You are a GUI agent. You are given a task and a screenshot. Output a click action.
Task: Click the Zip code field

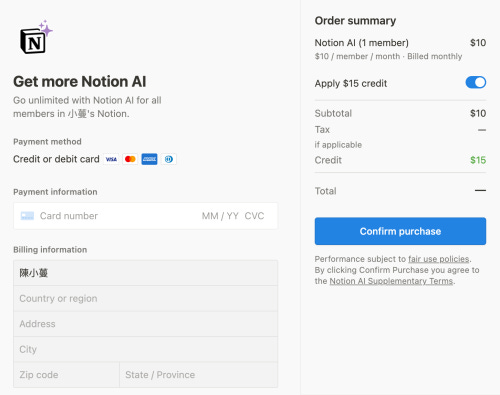(66, 375)
